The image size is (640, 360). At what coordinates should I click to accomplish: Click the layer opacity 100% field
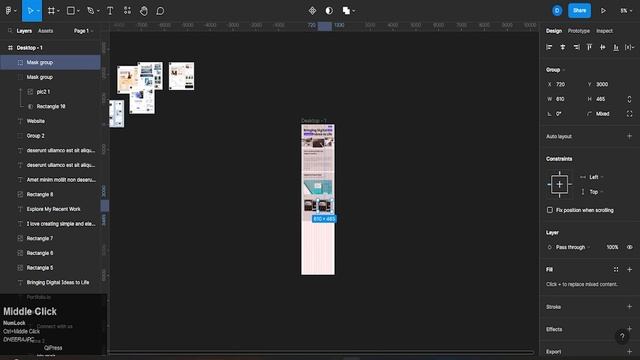coord(612,247)
